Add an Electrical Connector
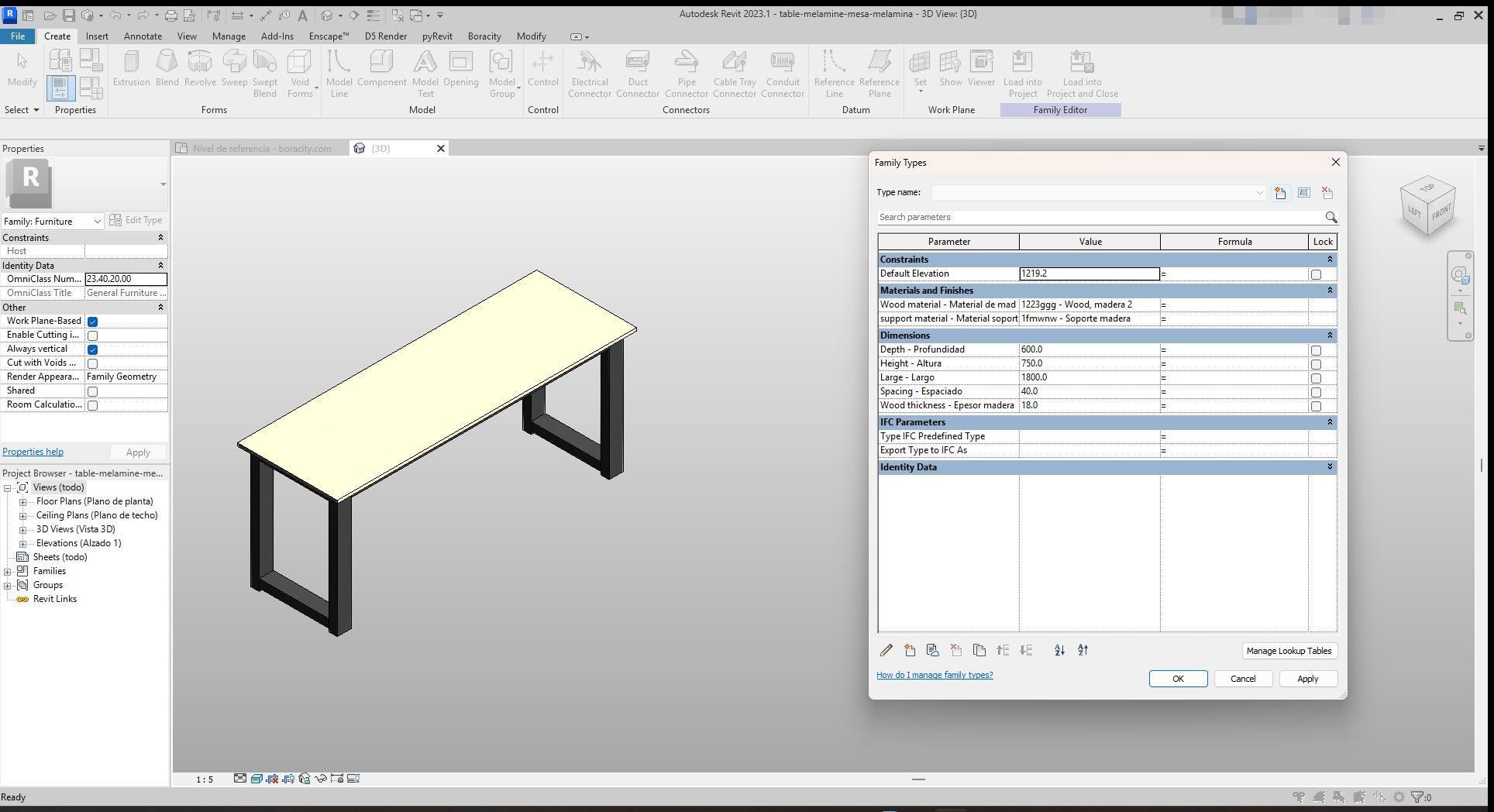Viewport: 1494px width, 812px height. 590,74
